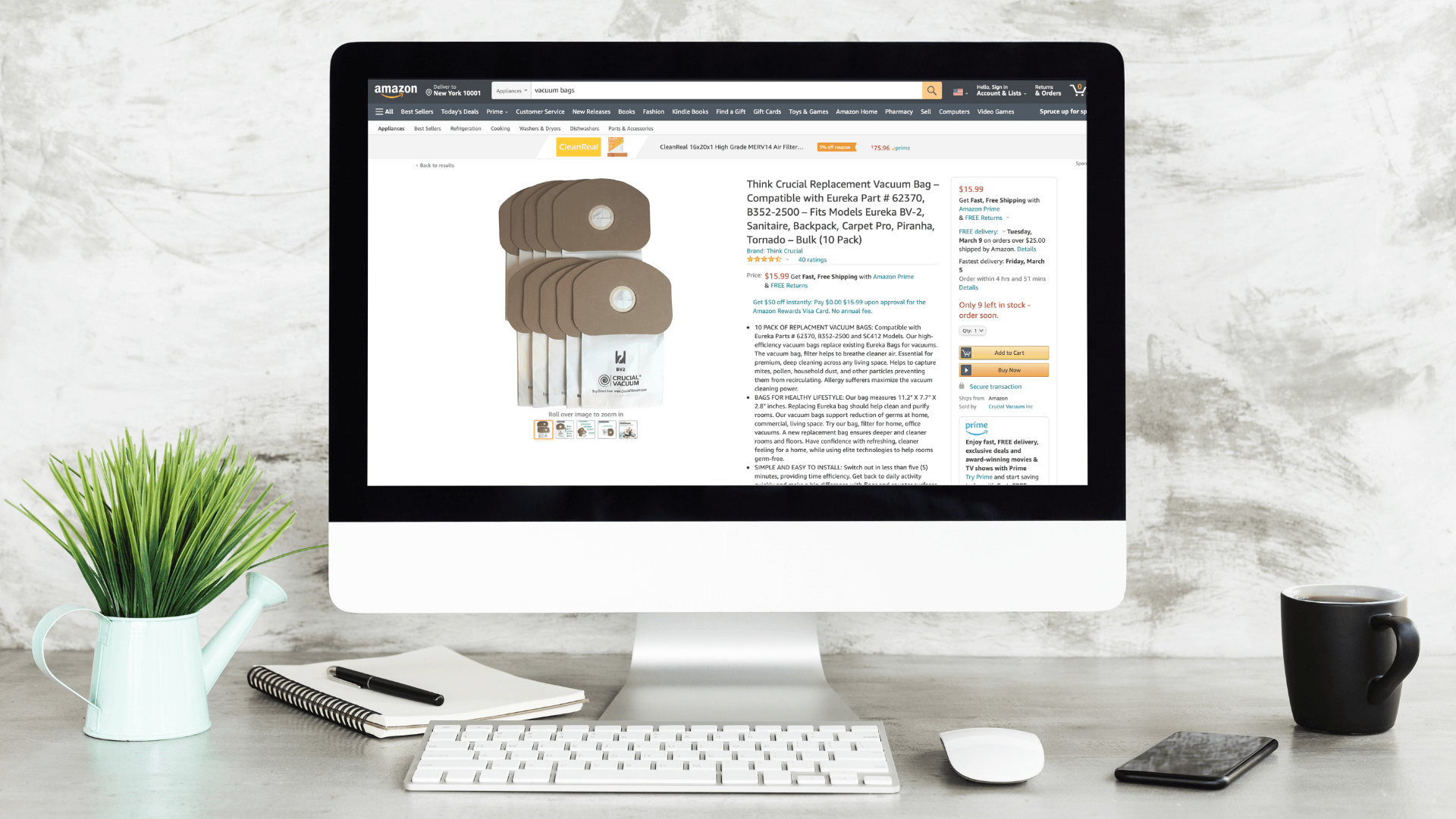Click the Amazon logo icon
This screenshot has height=819, width=1456.
395,90
